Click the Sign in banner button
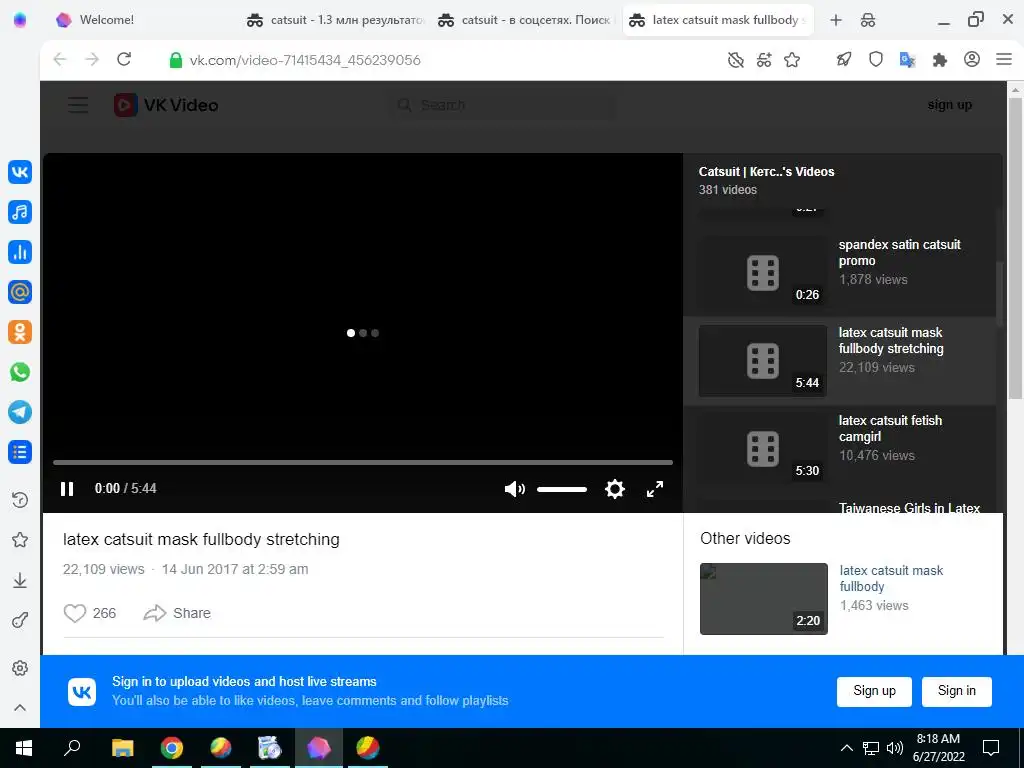The image size is (1024, 768). coord(957,691)
